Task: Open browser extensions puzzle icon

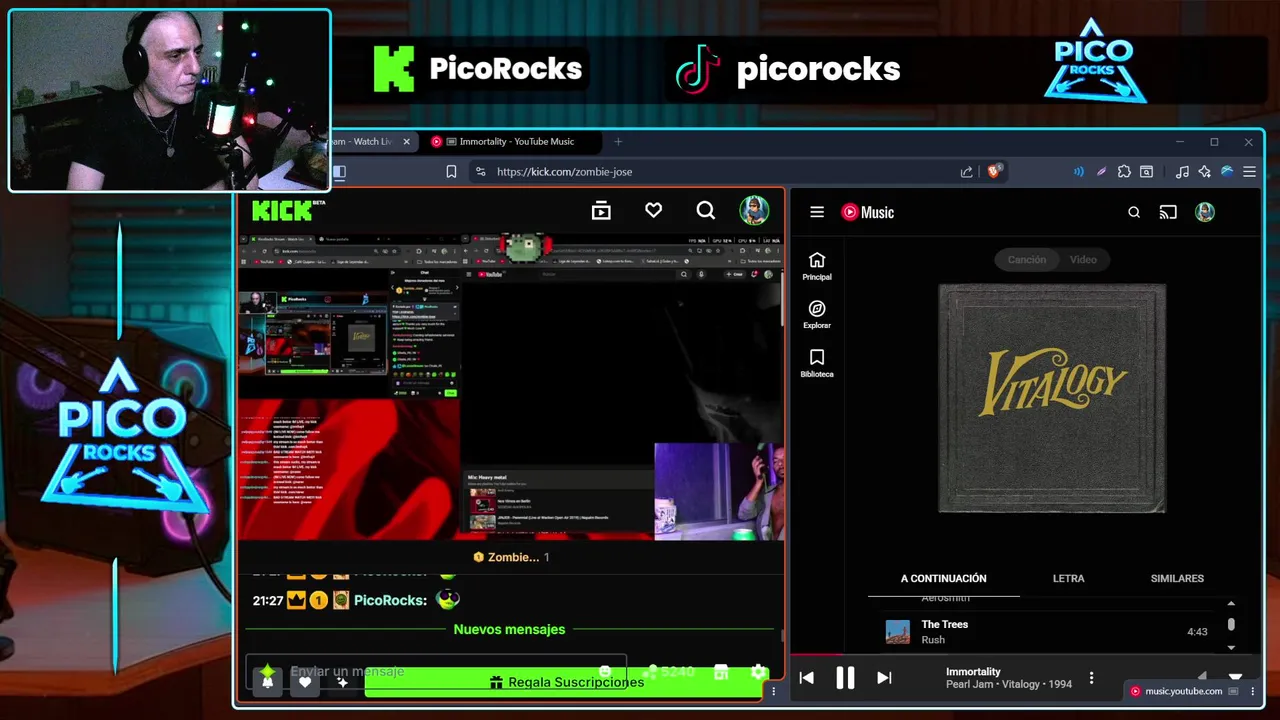Action: pos(1124,172)
